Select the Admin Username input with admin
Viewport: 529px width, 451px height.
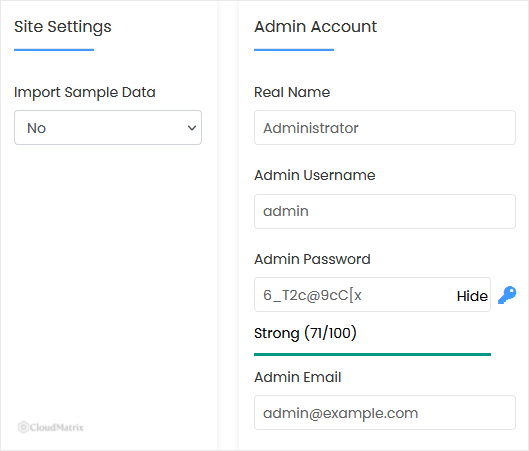(x=385, y=211)
